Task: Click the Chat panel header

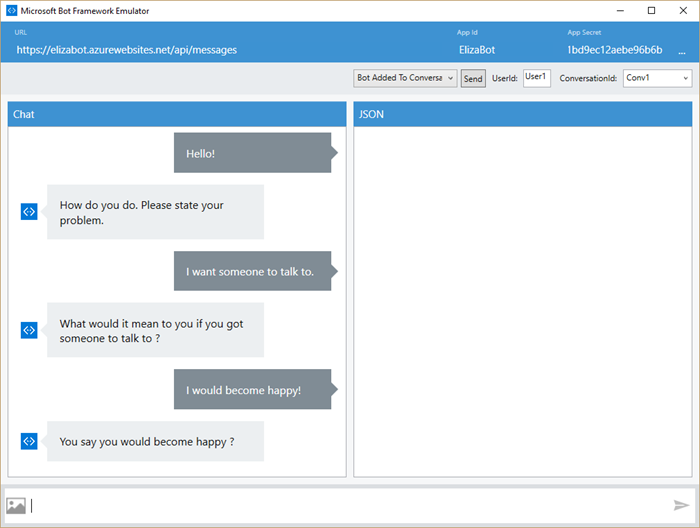Action: click(x=177, y=114)
